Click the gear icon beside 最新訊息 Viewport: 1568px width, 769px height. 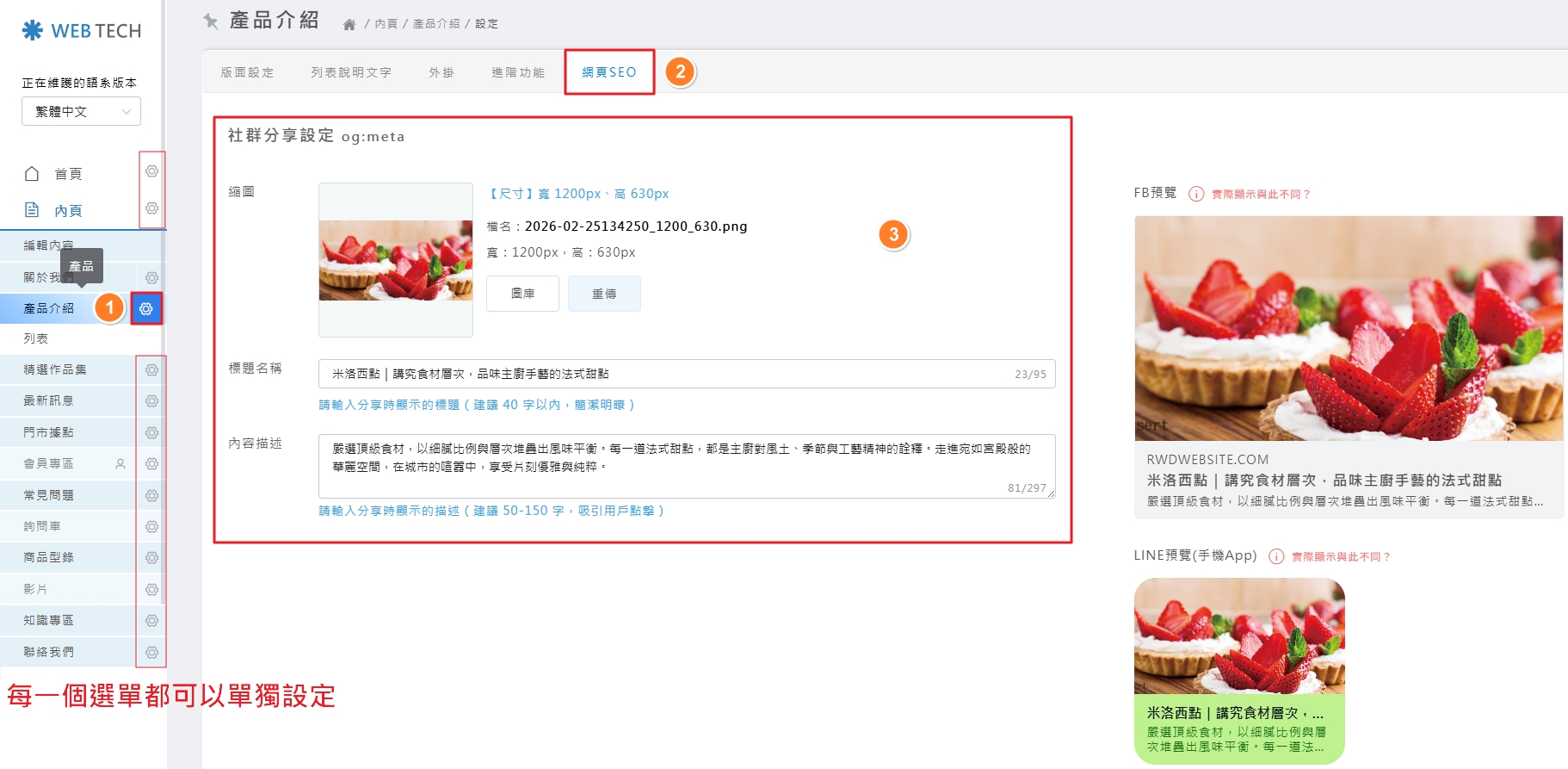[x=151, y=401]
